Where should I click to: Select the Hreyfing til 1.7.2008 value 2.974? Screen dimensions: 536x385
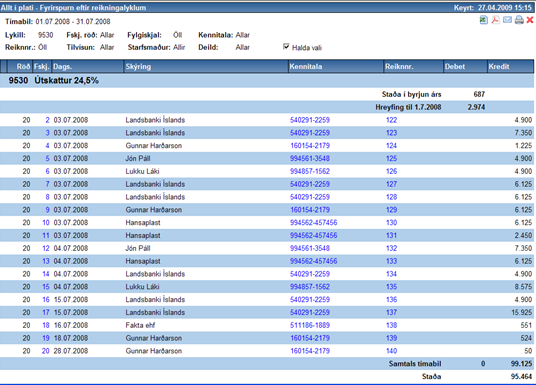click(476, 107)
